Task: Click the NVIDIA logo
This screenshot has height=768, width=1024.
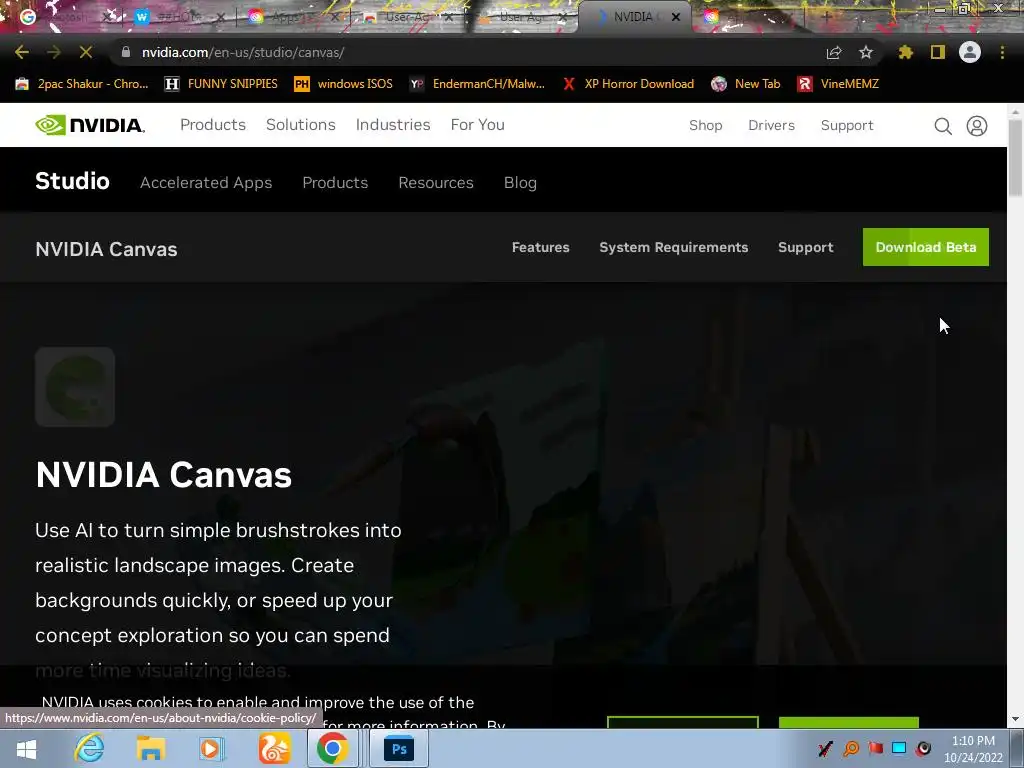Action: point(89,125)
